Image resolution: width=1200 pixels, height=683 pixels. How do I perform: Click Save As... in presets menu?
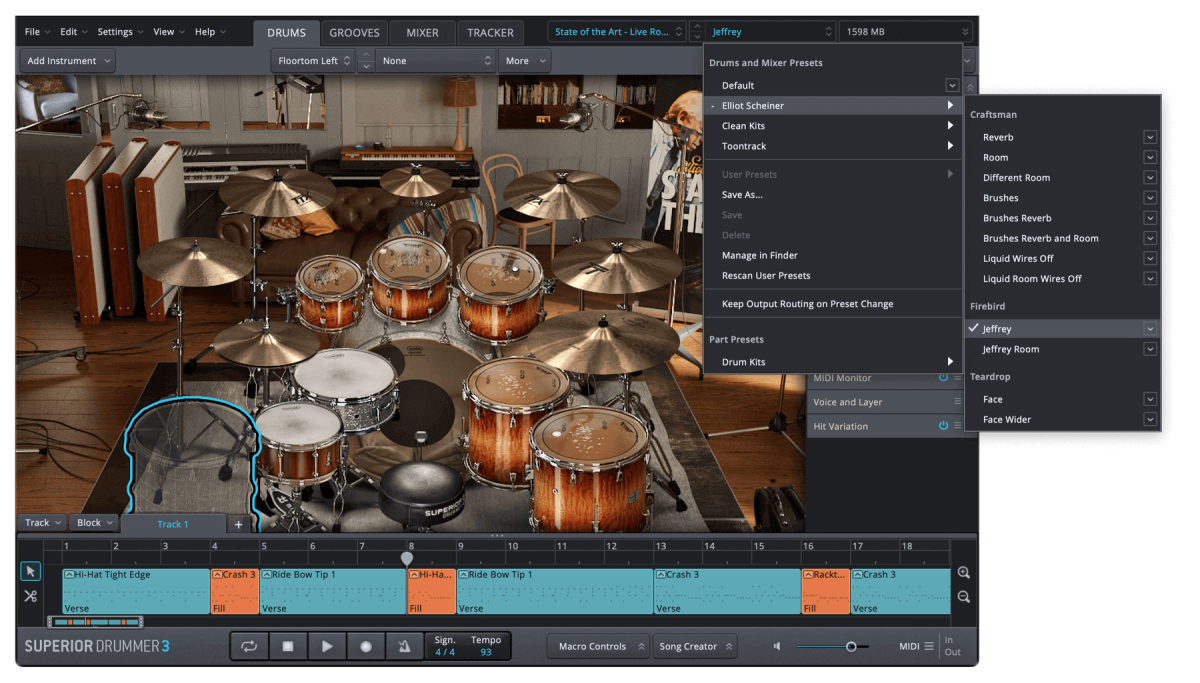pyautogui.click(x=742, y=195)
